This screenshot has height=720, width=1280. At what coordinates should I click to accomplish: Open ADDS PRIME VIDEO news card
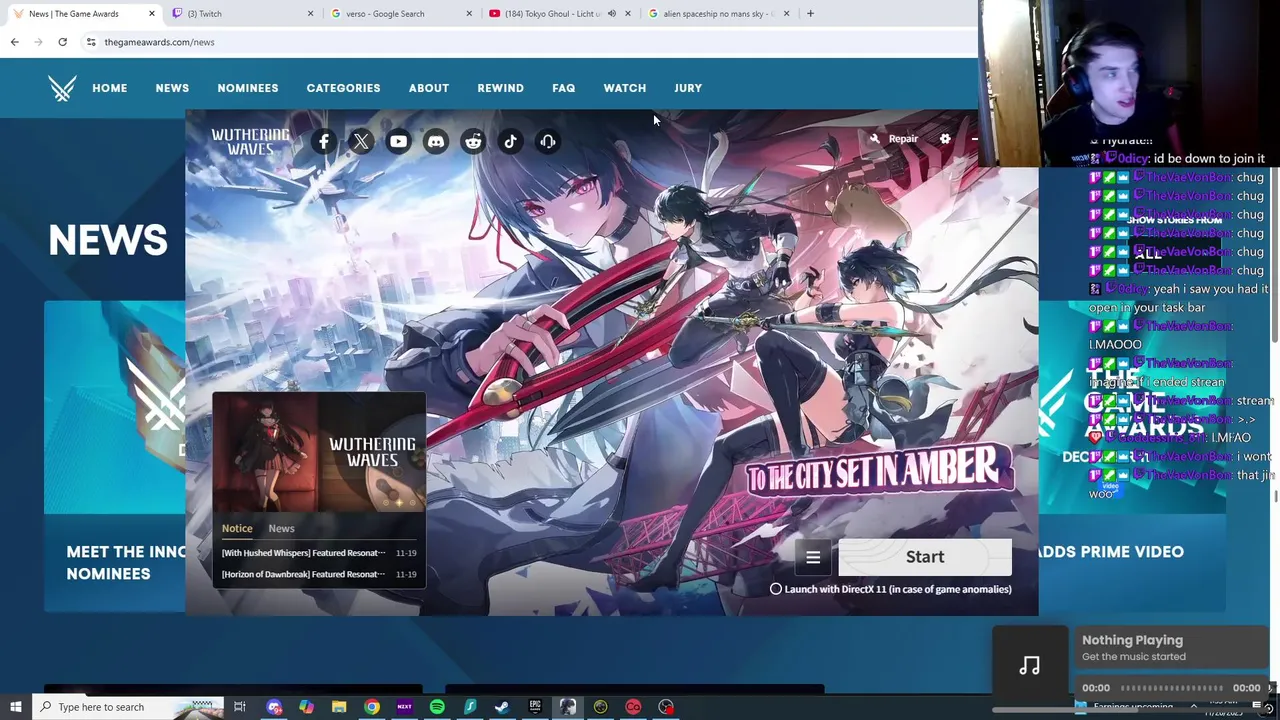[x=1132, y=457]
